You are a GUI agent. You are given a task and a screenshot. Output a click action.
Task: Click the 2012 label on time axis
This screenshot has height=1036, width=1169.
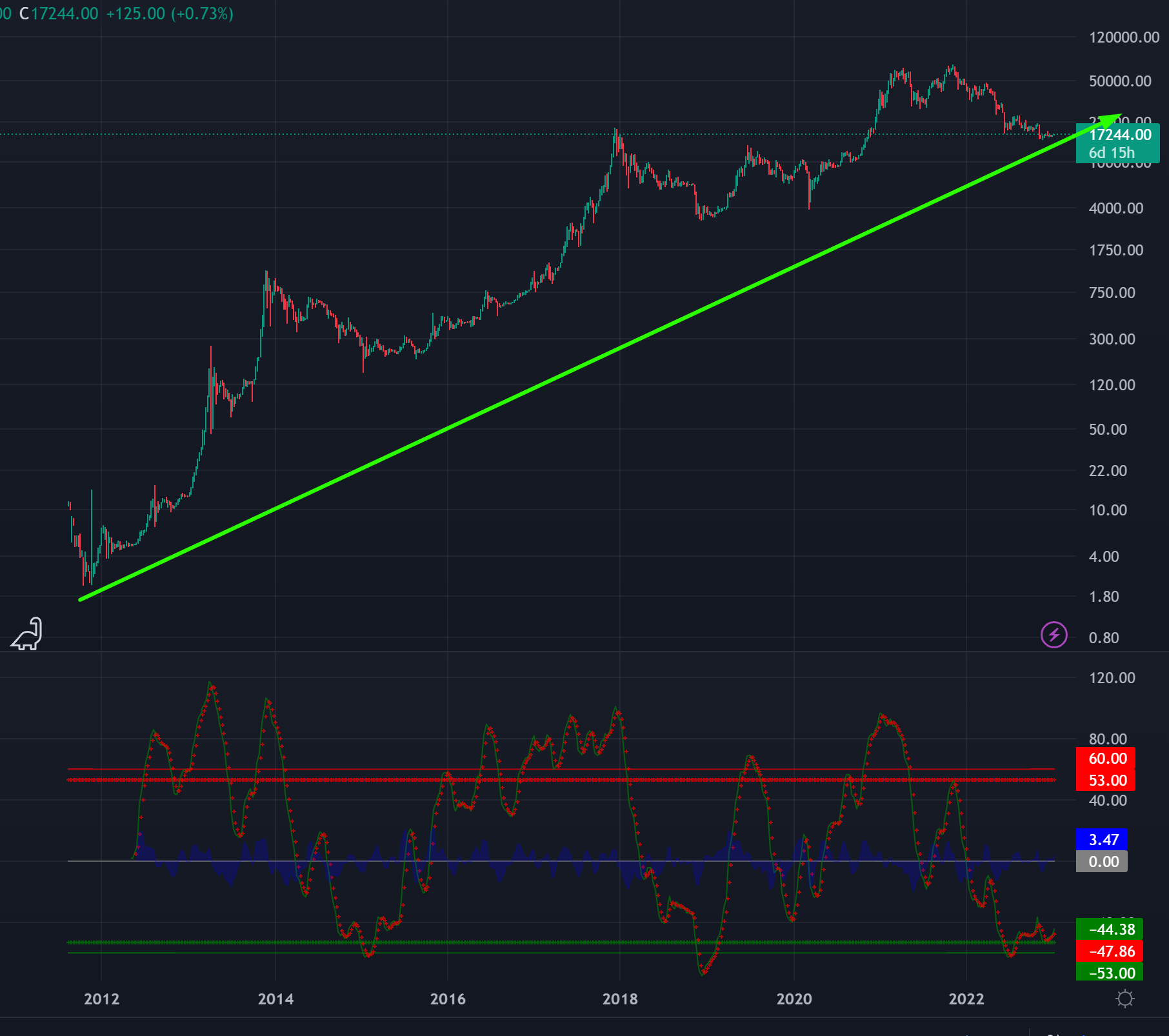point(101,999)
